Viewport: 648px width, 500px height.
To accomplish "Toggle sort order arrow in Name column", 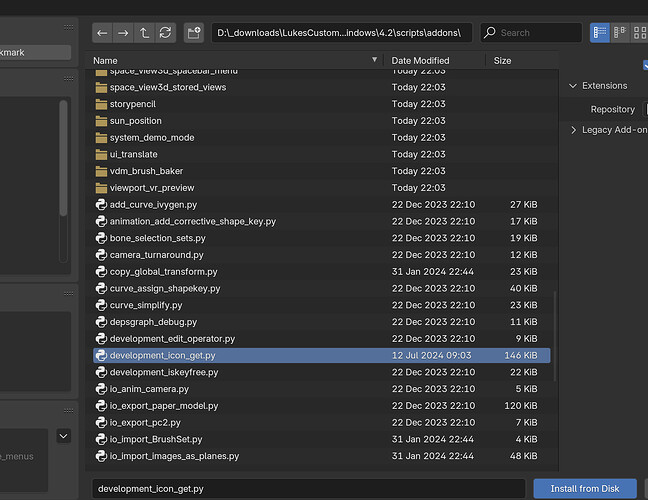I will click(374, 60).
